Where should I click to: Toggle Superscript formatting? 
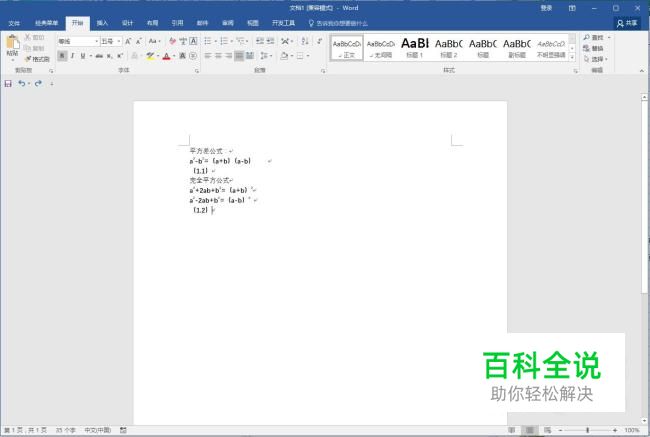[x=120, y=56]
